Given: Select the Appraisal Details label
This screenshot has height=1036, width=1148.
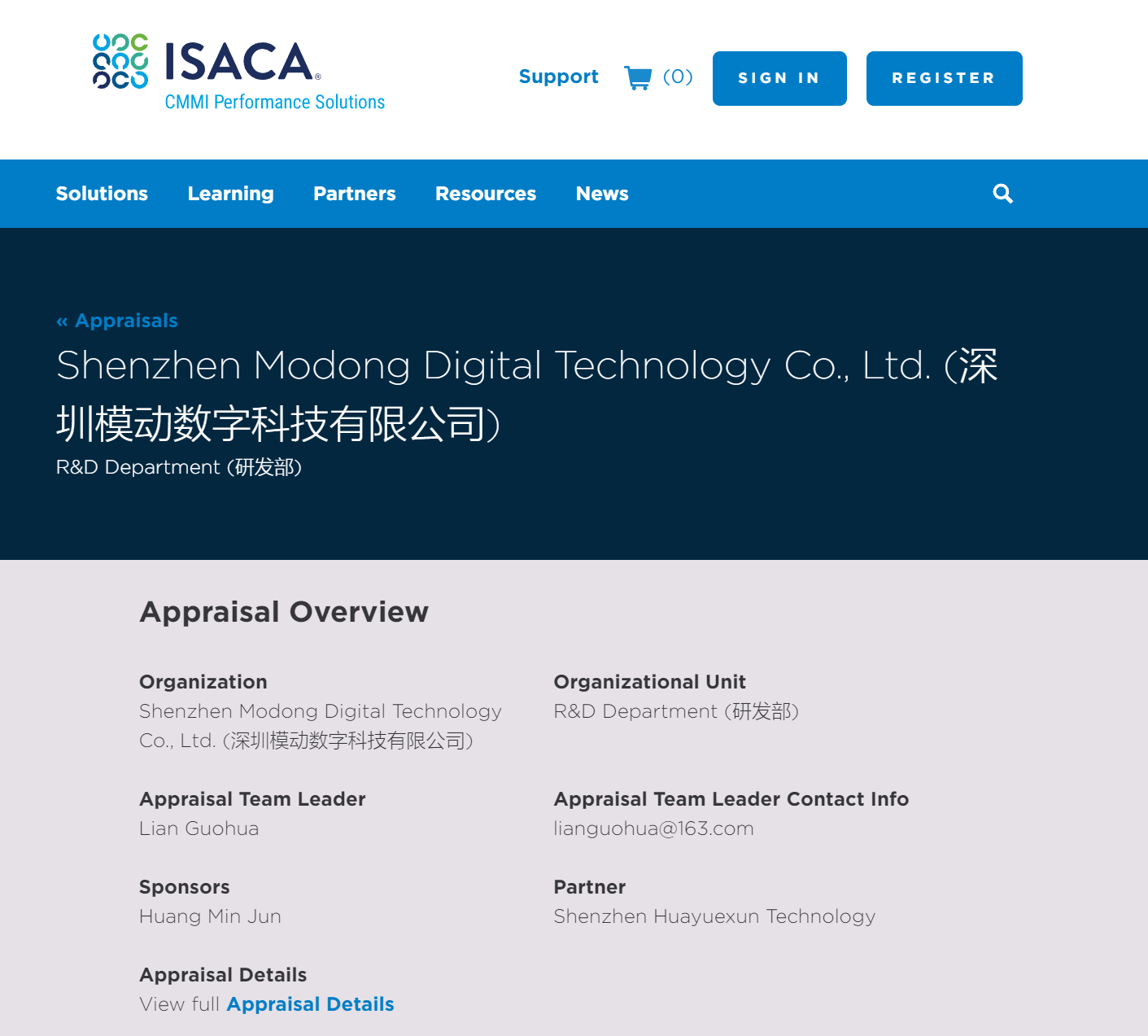Looking at the screenshot, I should pos(223,975).
